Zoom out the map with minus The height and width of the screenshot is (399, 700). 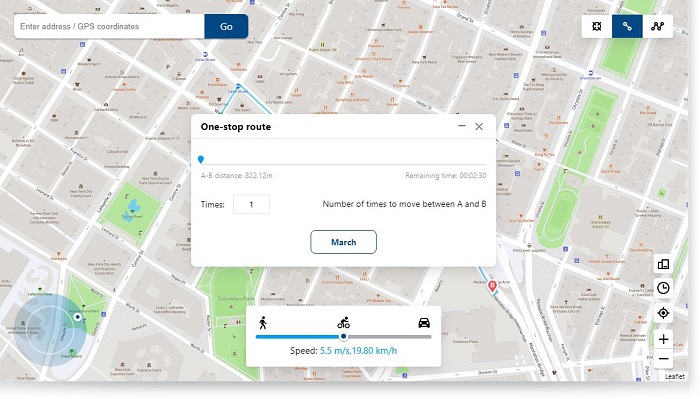pyautogui.click(x=663, y=359)
